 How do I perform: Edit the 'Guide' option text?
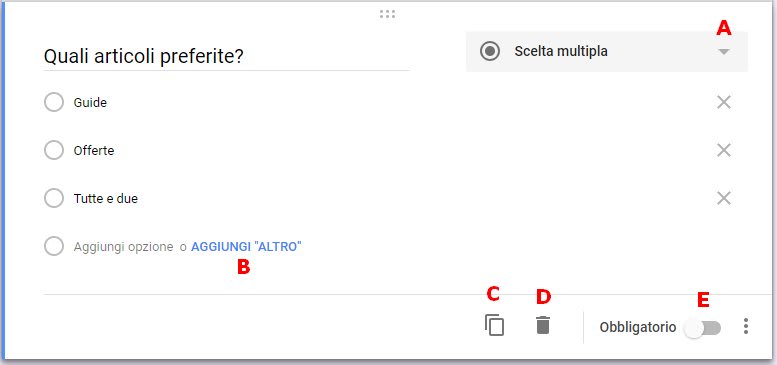90,103
